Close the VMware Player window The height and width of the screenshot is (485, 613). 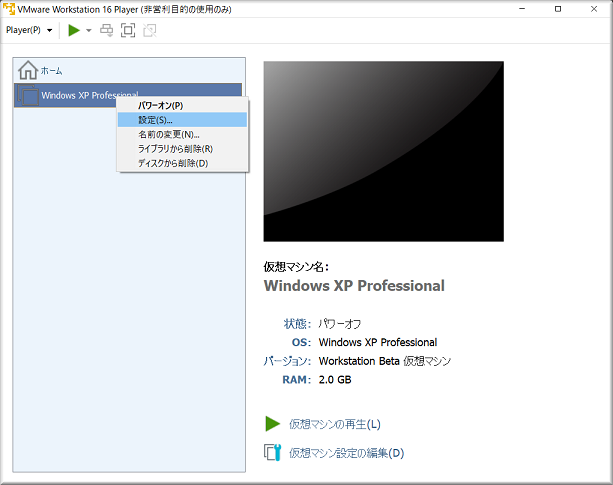(594, 9)
